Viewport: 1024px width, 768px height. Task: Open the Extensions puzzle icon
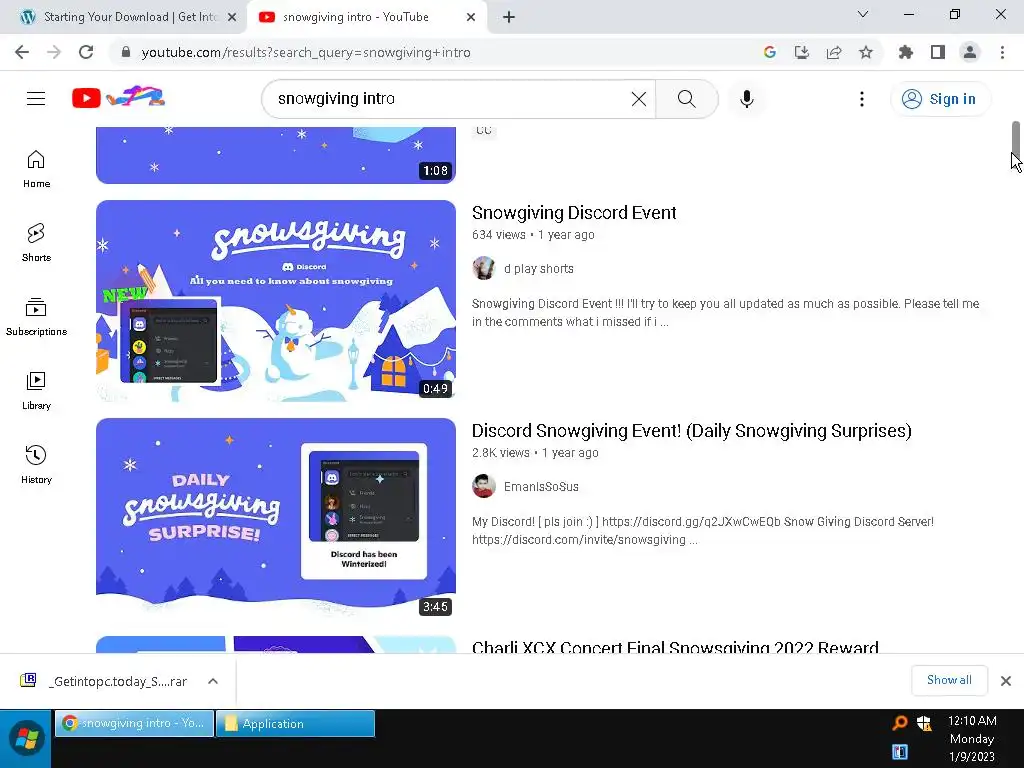(905, 52)
